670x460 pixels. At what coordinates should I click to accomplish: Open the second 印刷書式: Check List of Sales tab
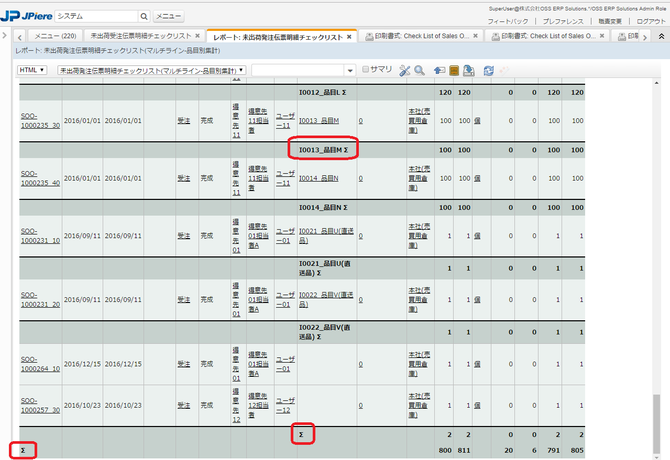(x=548, y=36)
